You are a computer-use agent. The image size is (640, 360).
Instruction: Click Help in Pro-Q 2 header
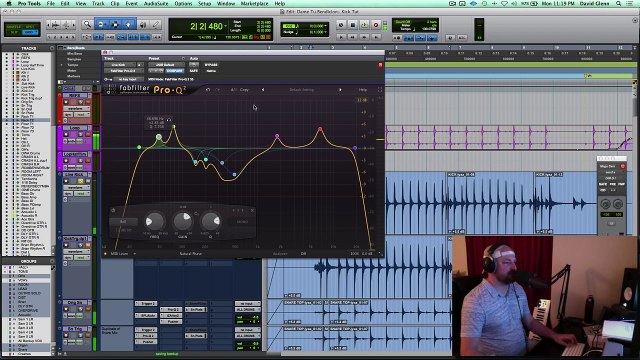click(x=362, y=89)
